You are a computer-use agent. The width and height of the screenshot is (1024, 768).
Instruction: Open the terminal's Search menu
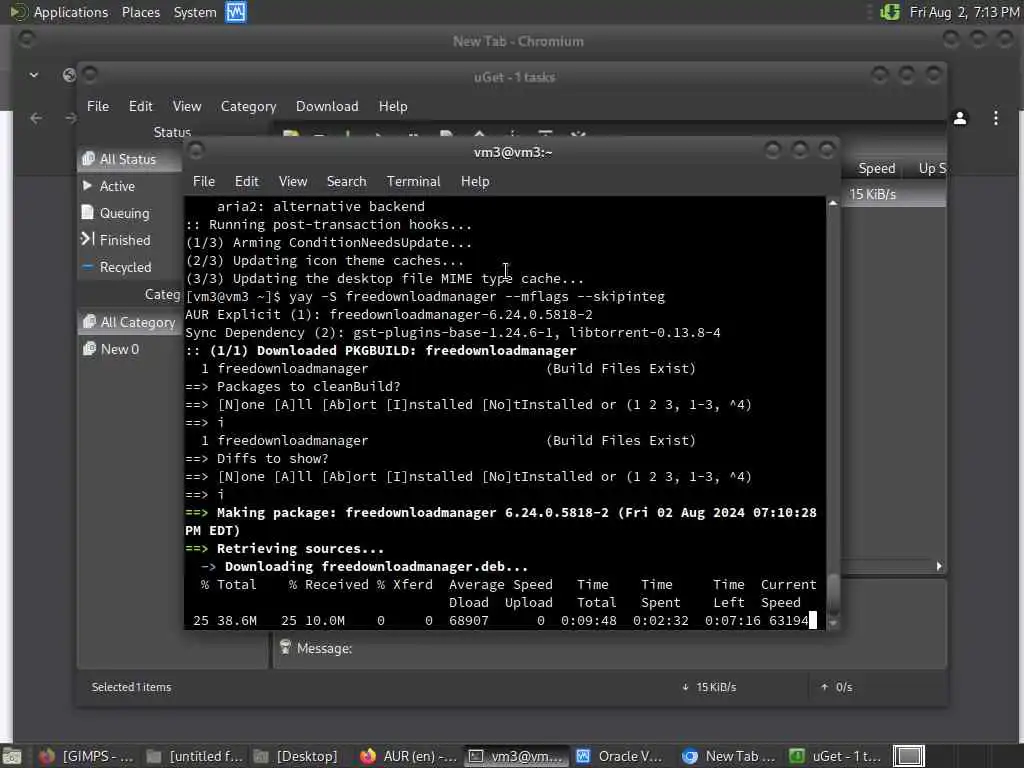click(x=346, y=182)
